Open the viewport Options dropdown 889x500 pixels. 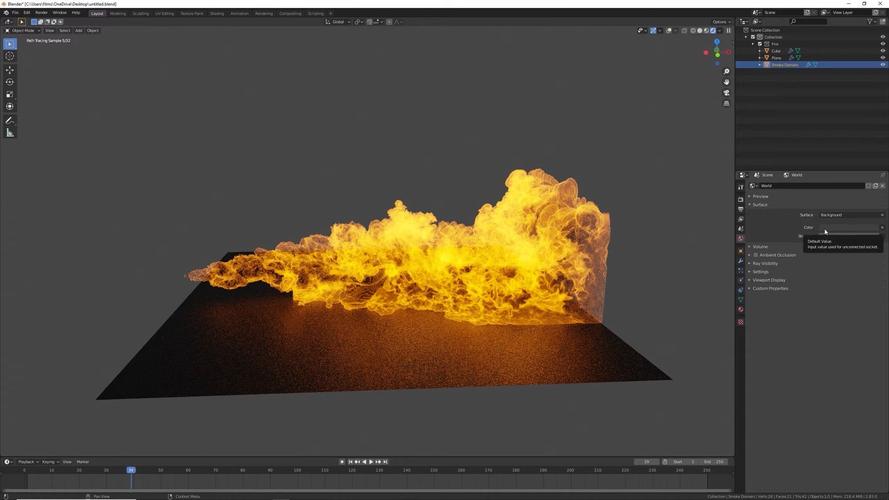(x=721, y=22)
